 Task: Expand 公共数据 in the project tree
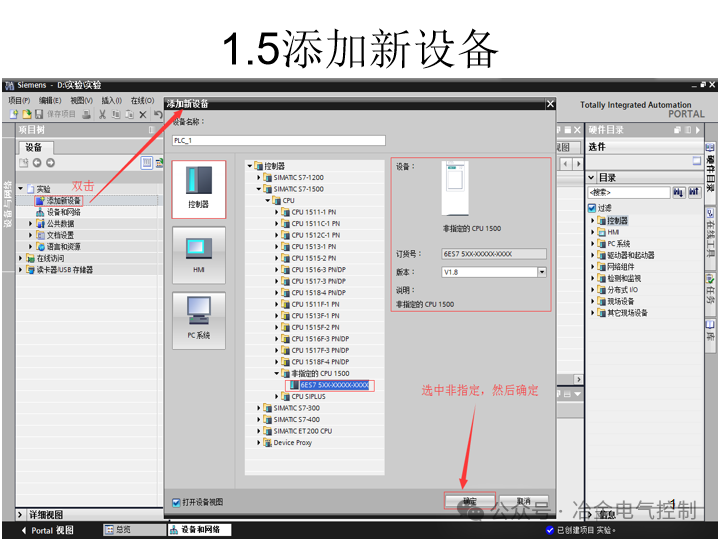30,224
